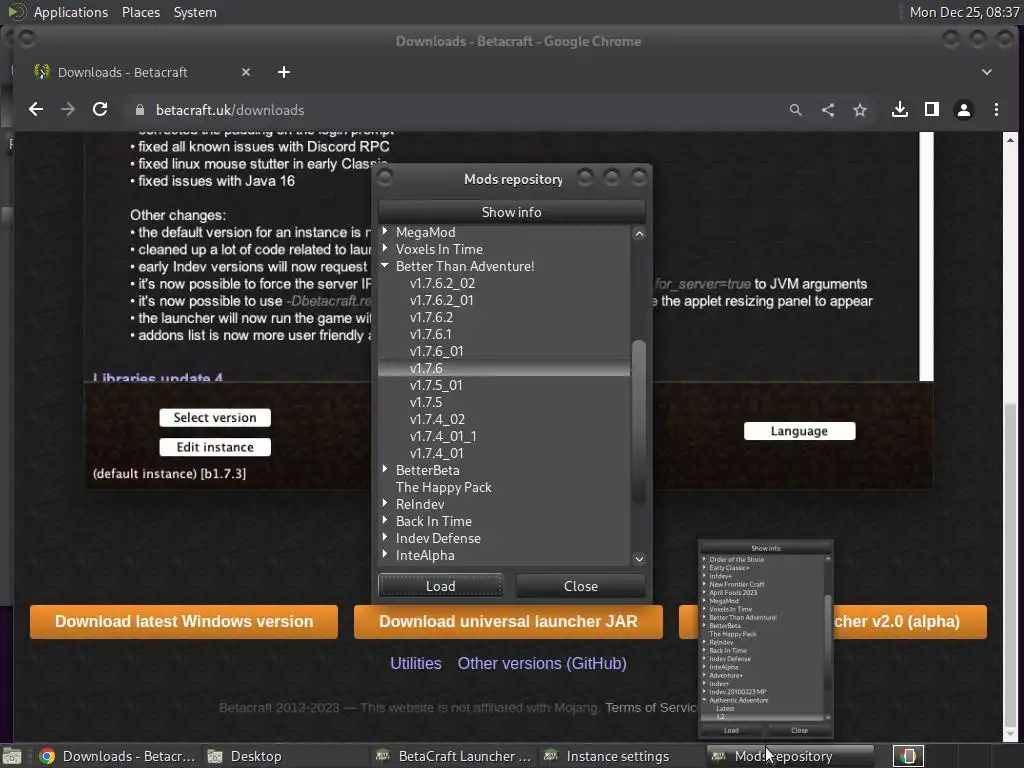Collapse the Better Than Adventure! node
Screen dimensions: 1024x768
(x=385, y=265)
